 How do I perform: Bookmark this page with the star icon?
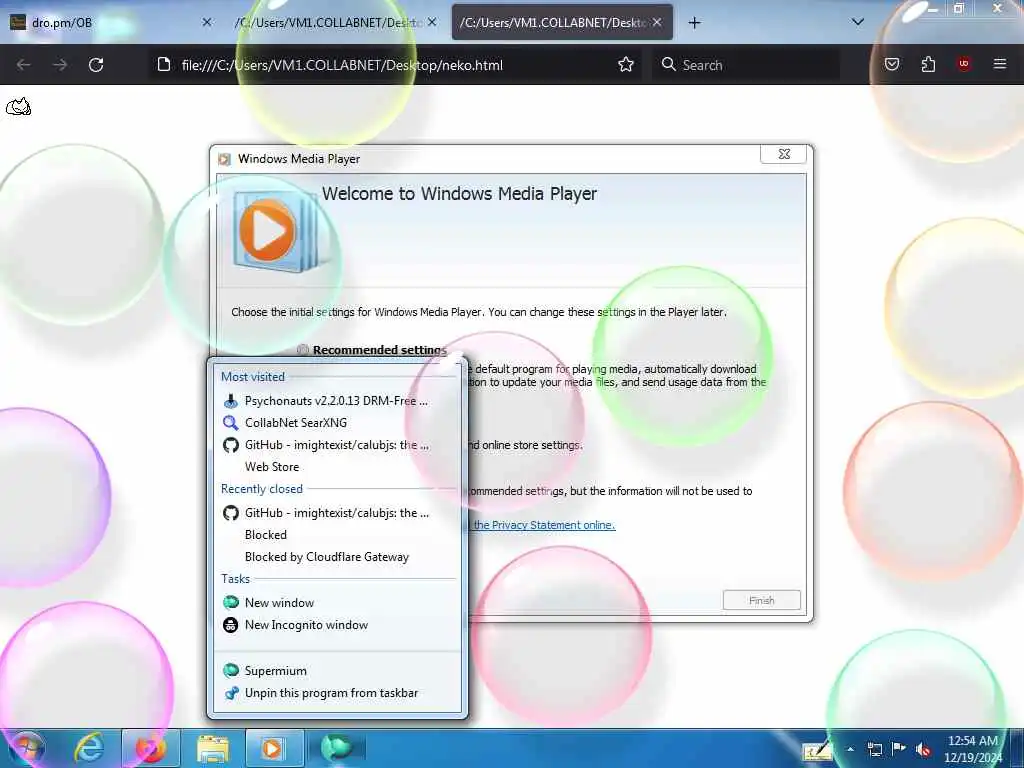pyautogui.click(x=626, y=65)
